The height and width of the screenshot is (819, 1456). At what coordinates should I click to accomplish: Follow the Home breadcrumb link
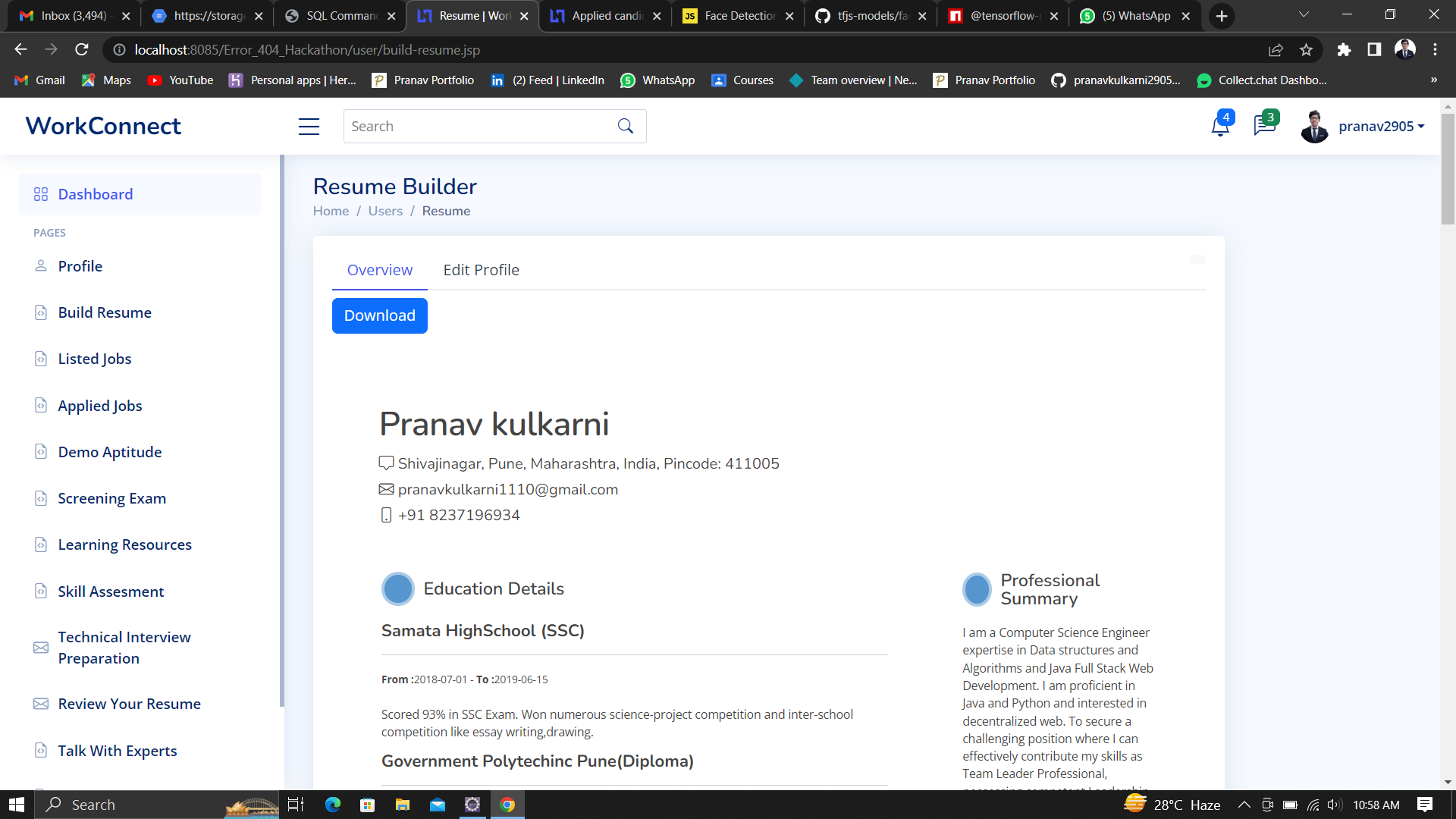pos(331,211)
